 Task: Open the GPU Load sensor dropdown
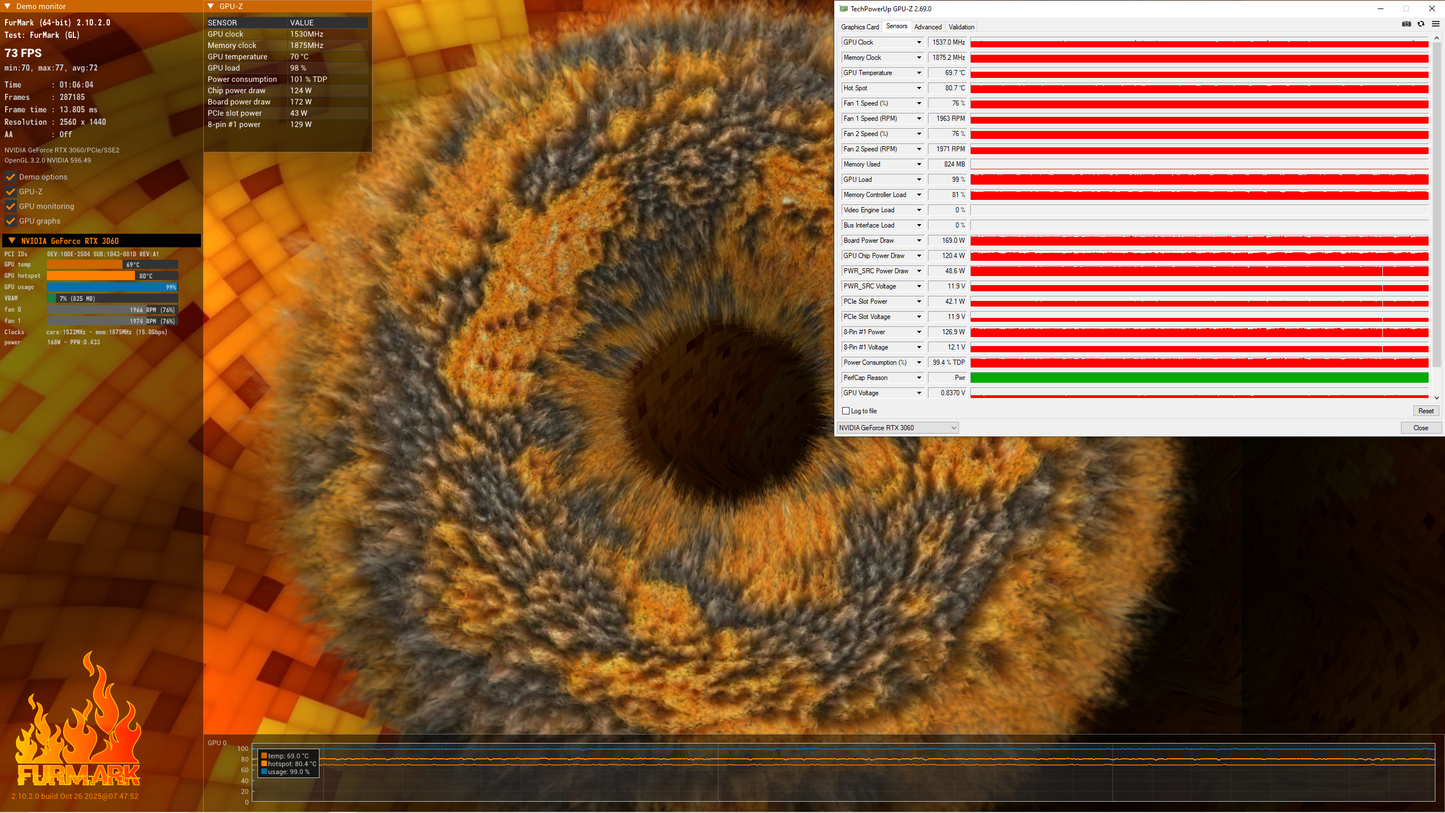[919, 180]
